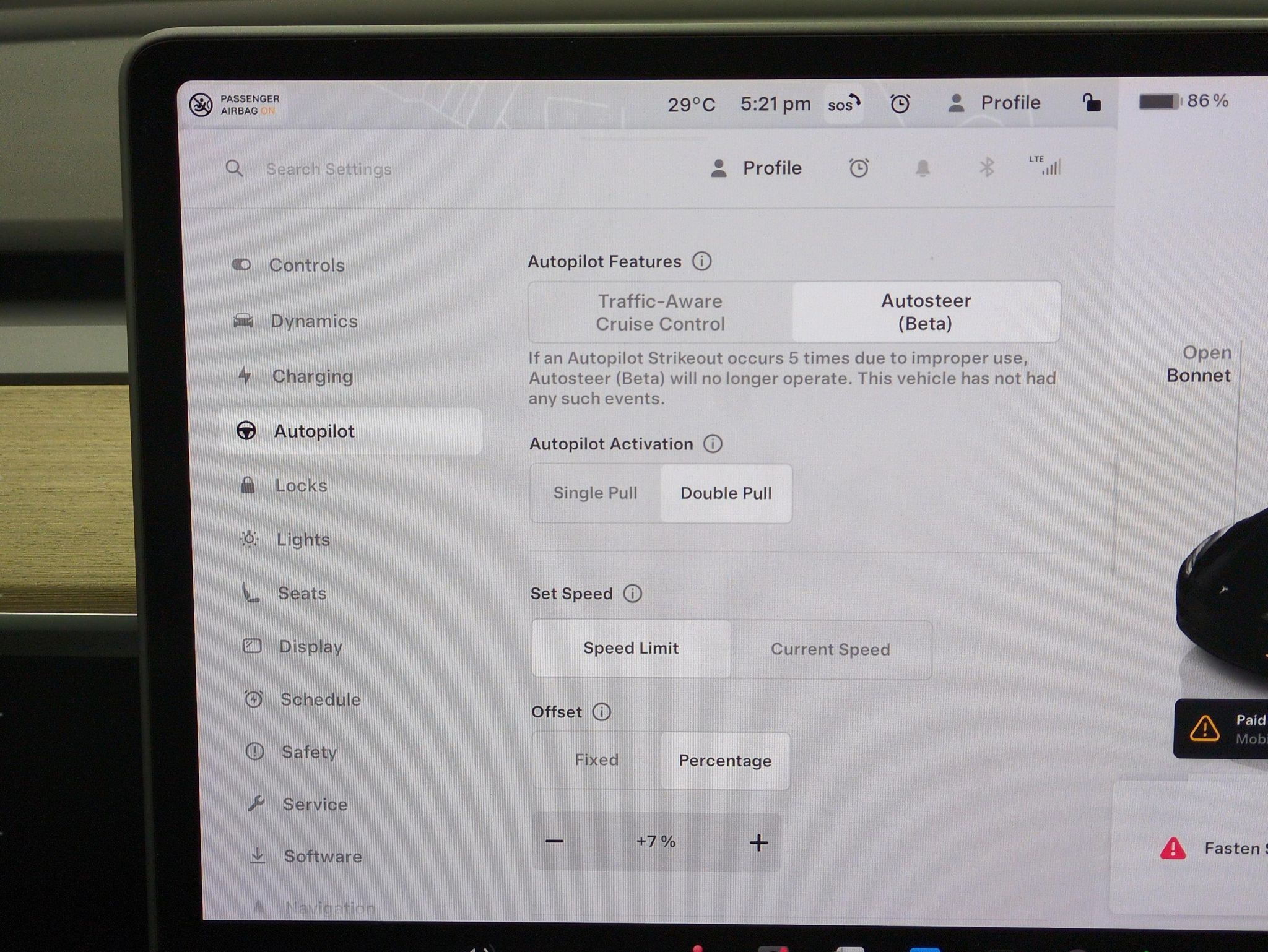Viewport: 1268px width, 952px height.
Task: Tap the schedule clock icon in settings header
Action: click(x=859, y=168)
